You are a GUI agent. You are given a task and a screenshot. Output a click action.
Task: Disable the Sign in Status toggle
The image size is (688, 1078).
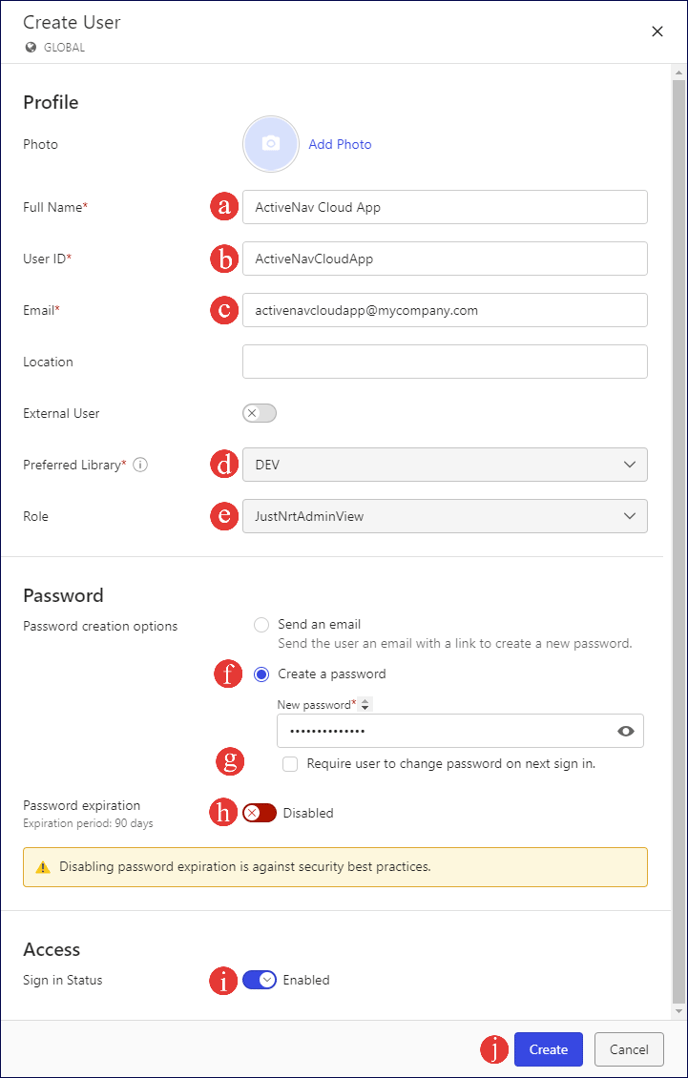(259, 980)
